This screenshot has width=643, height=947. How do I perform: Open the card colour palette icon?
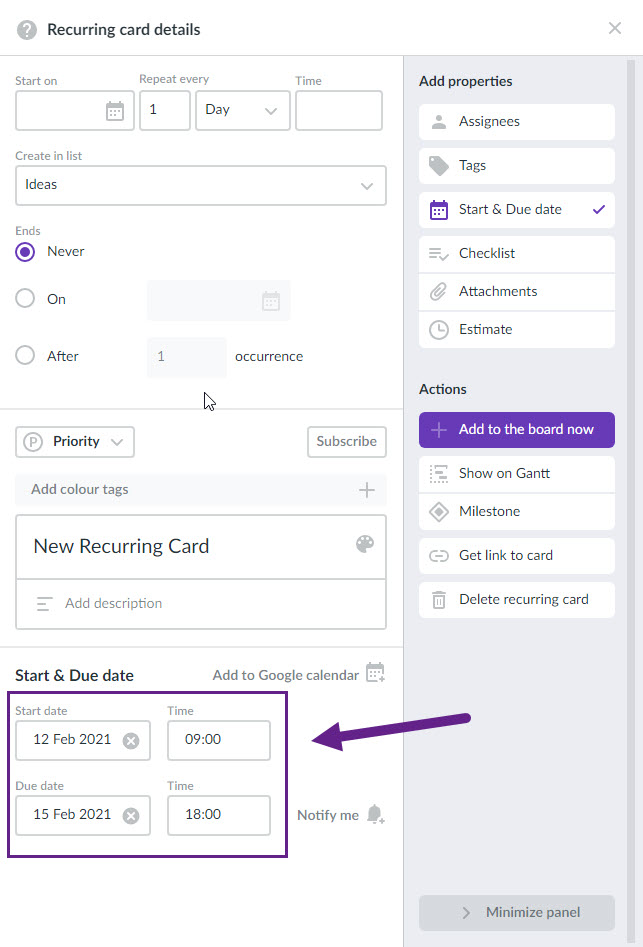point(365,544)
